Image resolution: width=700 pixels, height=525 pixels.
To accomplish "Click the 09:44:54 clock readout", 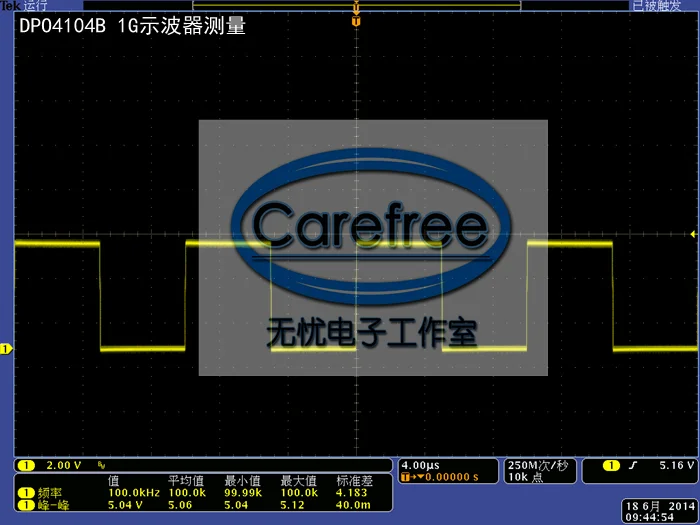I will tap(650, 517).
